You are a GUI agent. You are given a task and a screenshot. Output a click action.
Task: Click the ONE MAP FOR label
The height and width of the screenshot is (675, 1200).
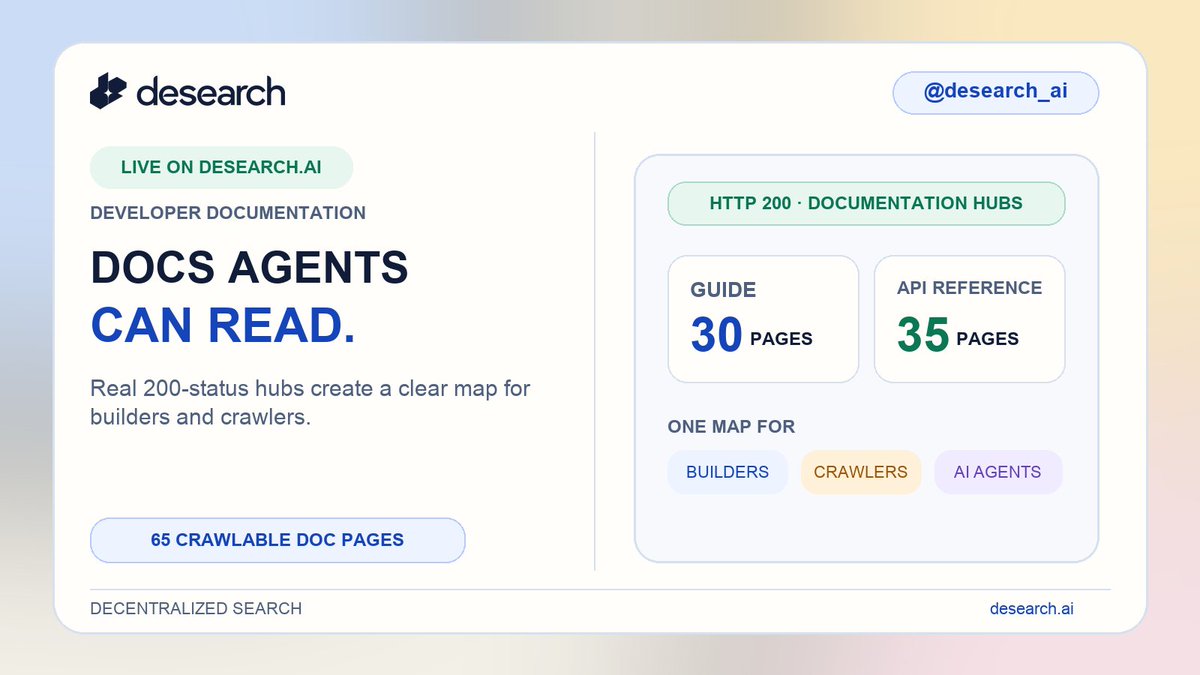(x=731, y=427)
